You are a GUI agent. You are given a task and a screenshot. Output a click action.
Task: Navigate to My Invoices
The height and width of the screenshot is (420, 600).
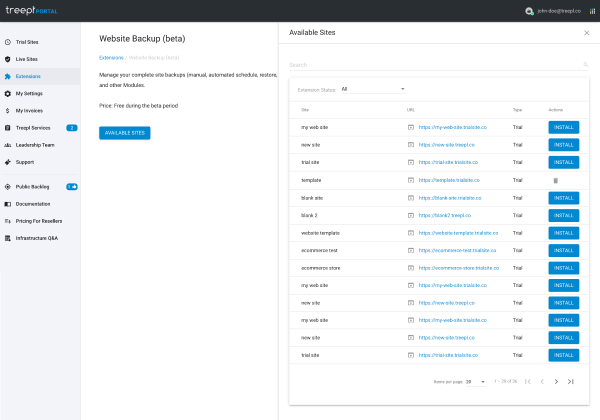29,110
